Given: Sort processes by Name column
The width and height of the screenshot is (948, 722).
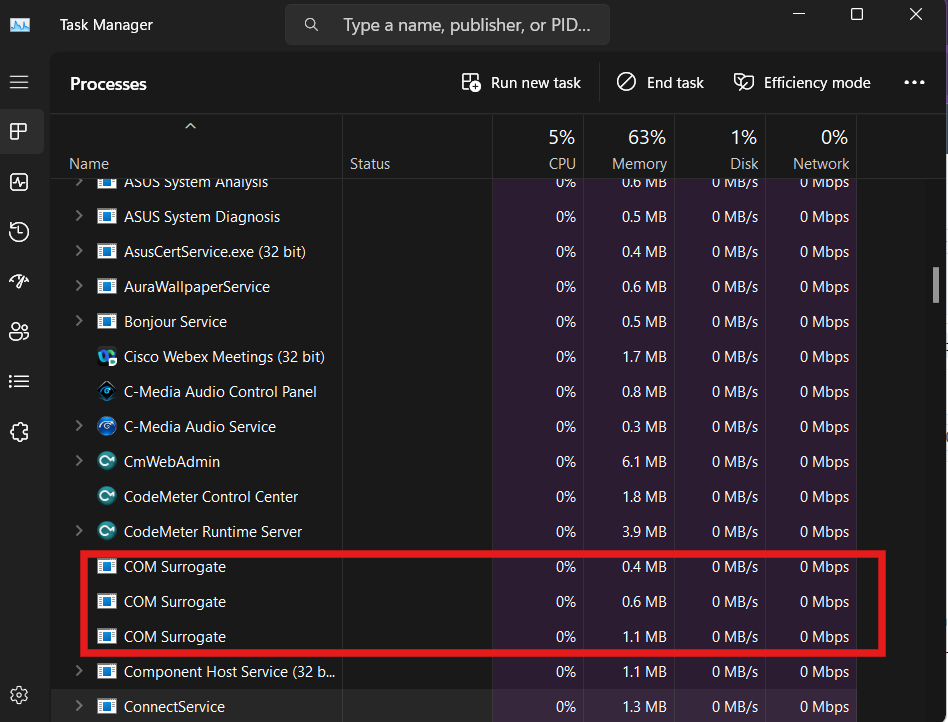Looking at the screenshot, I should 196,147.
